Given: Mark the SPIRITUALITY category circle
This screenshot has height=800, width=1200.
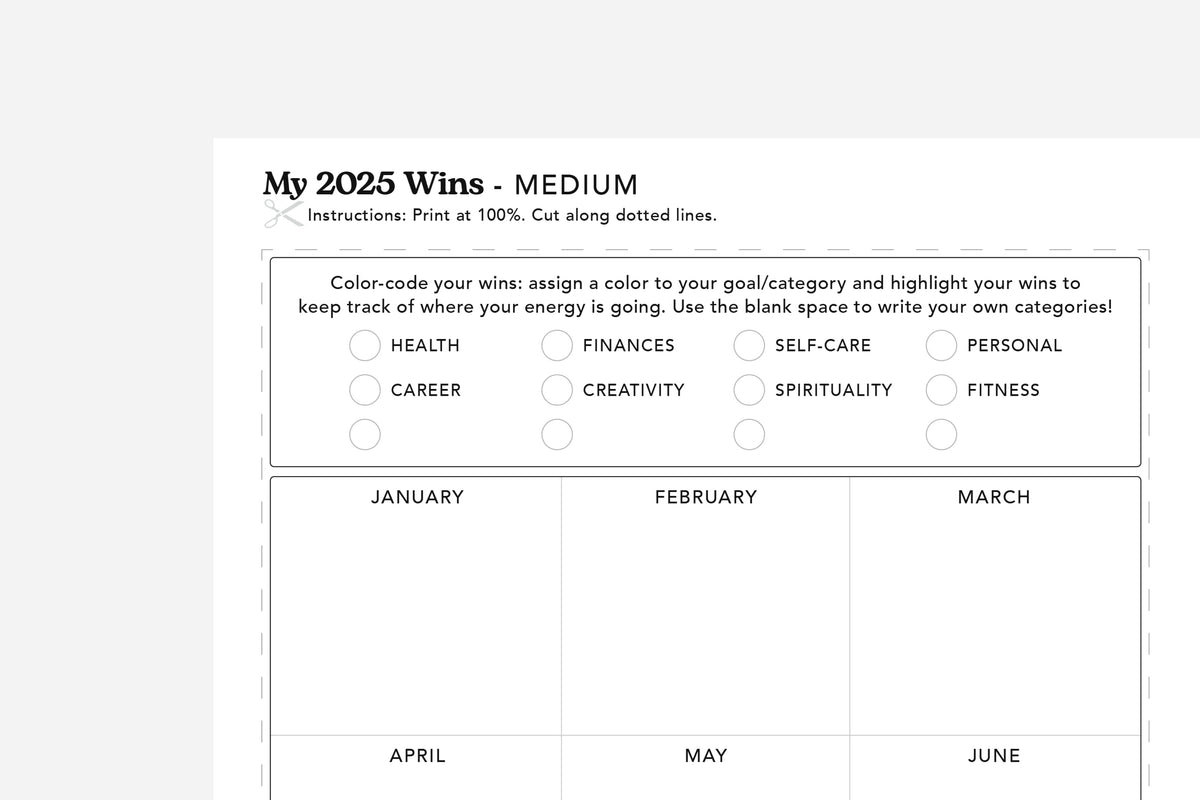Looking at the screenshot, I should pyautogui.click(x=749, y=390).
